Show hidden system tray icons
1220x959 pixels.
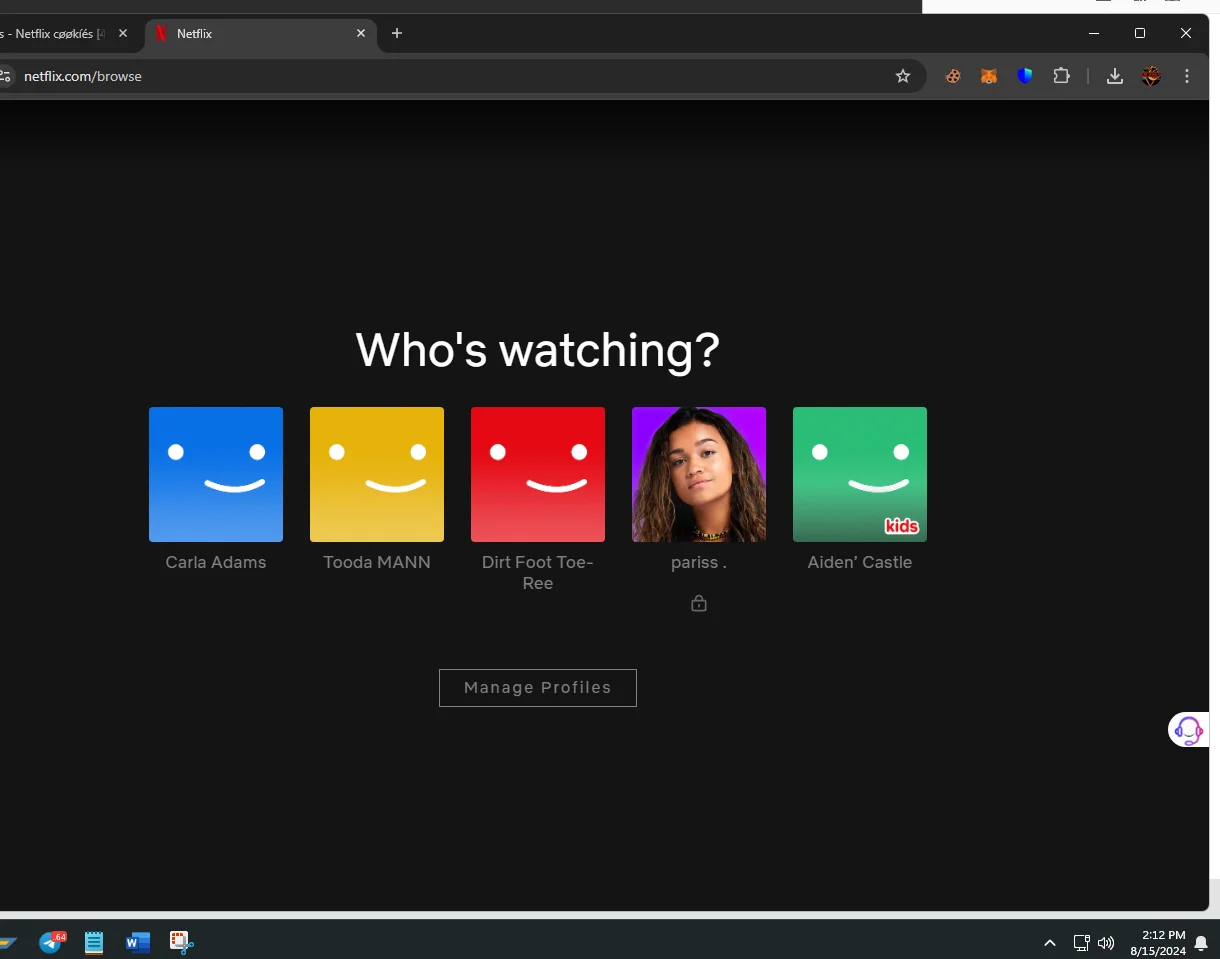(1050, 943)
